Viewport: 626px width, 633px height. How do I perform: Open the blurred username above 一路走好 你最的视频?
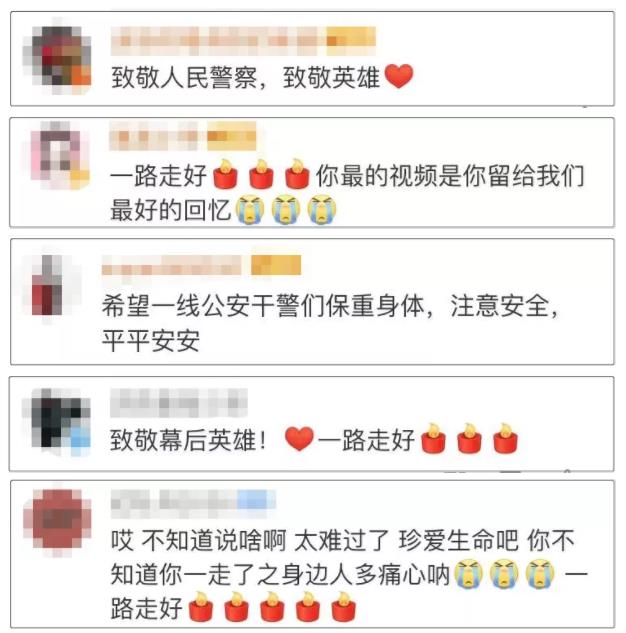(x=157, y=136)
